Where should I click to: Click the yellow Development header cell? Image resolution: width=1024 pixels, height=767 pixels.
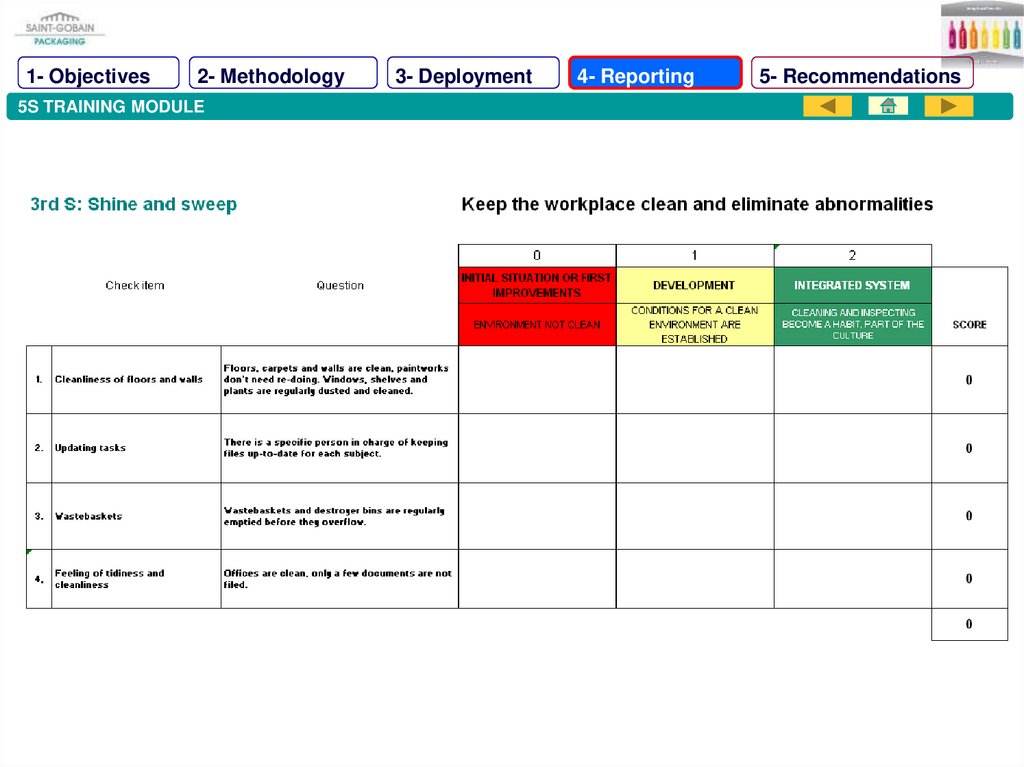tap(694, 285)
